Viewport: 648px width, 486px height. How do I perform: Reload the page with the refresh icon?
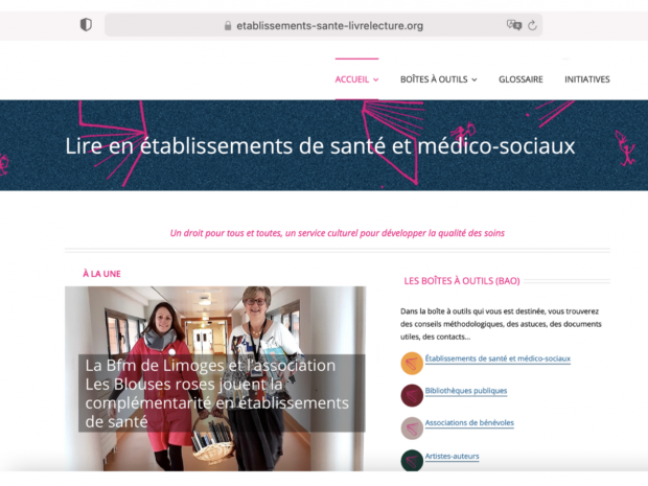[532, 25]
